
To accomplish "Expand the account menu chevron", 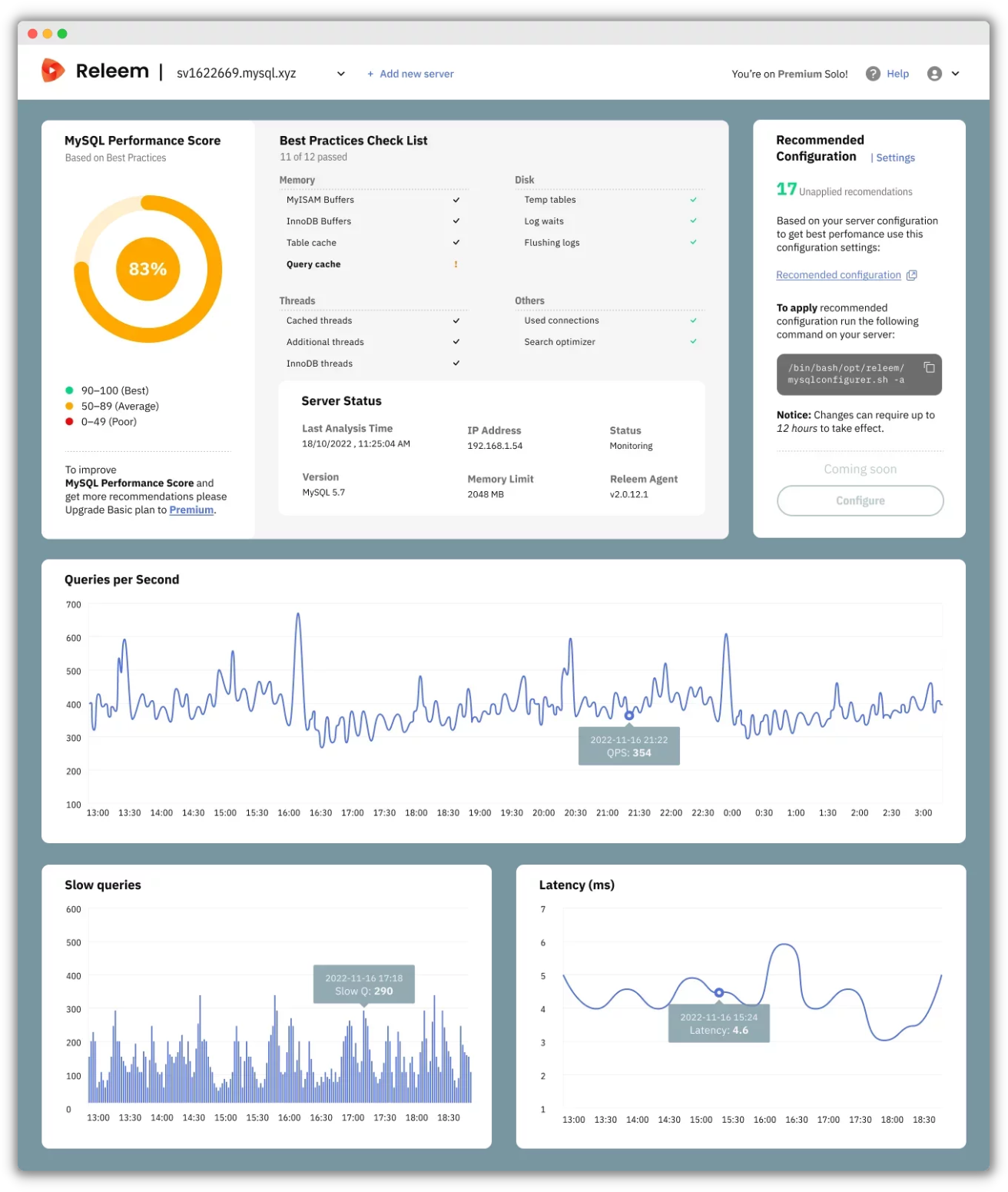I will point(956,74).
